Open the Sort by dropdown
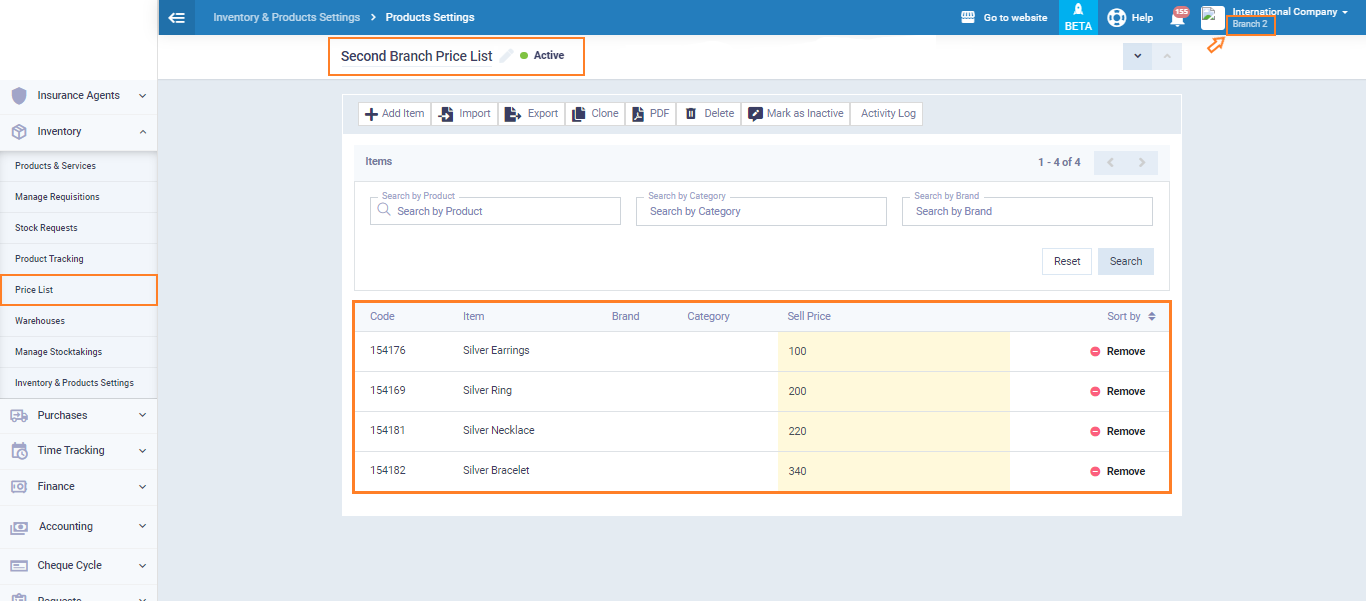 tap(1131, 316)
